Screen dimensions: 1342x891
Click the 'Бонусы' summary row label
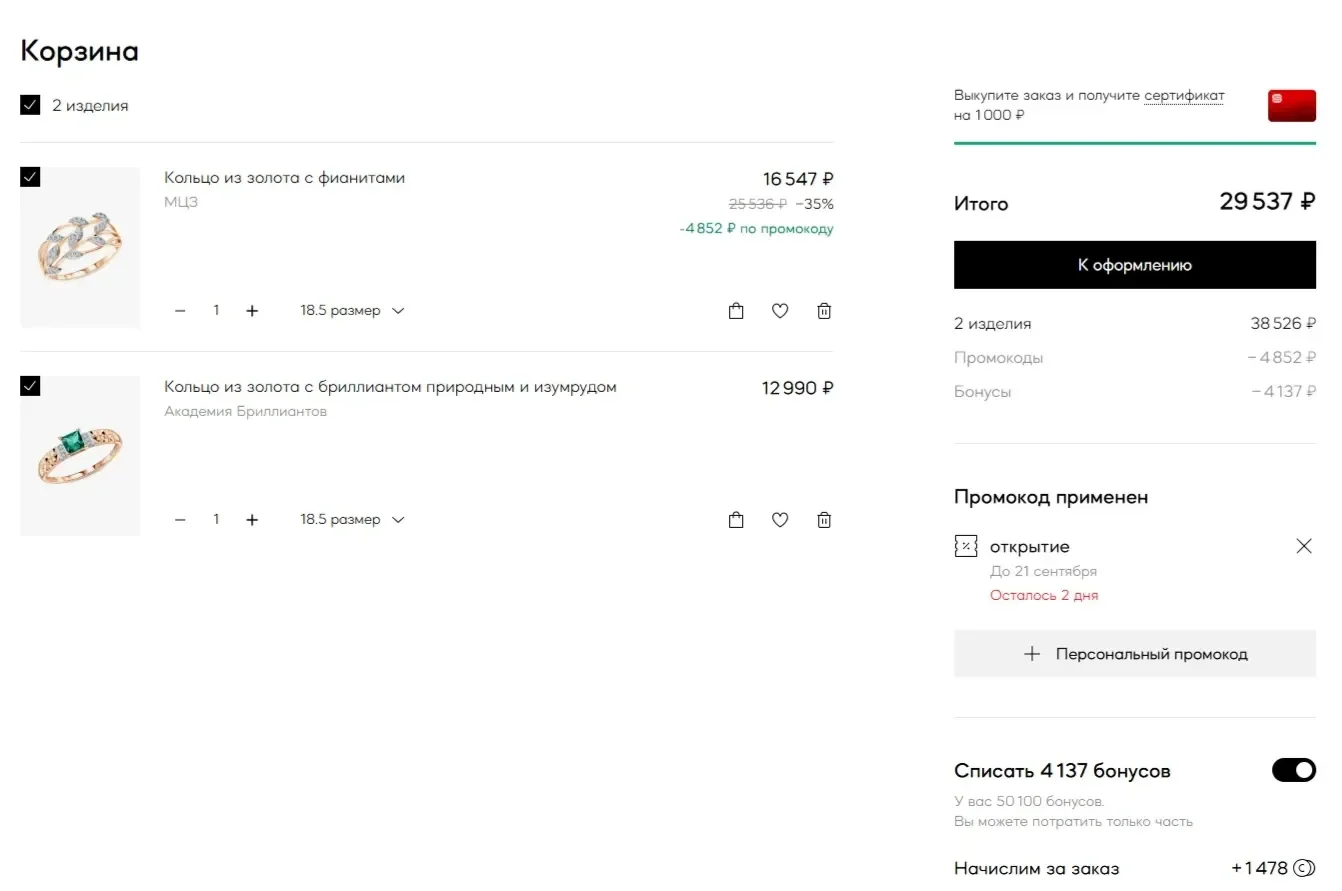[x=982, y=391]
